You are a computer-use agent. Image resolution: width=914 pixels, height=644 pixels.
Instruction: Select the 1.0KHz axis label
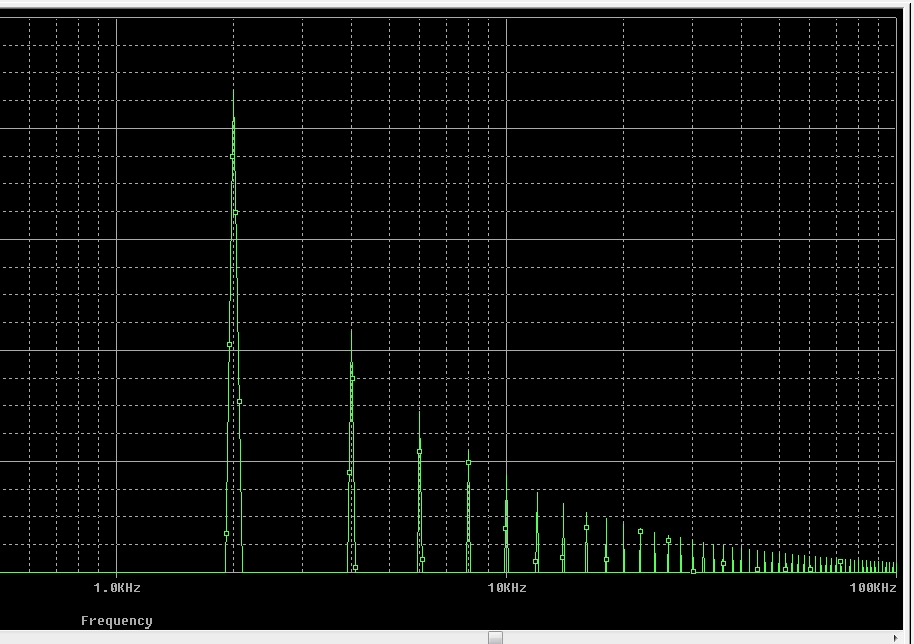click(117, 587)
